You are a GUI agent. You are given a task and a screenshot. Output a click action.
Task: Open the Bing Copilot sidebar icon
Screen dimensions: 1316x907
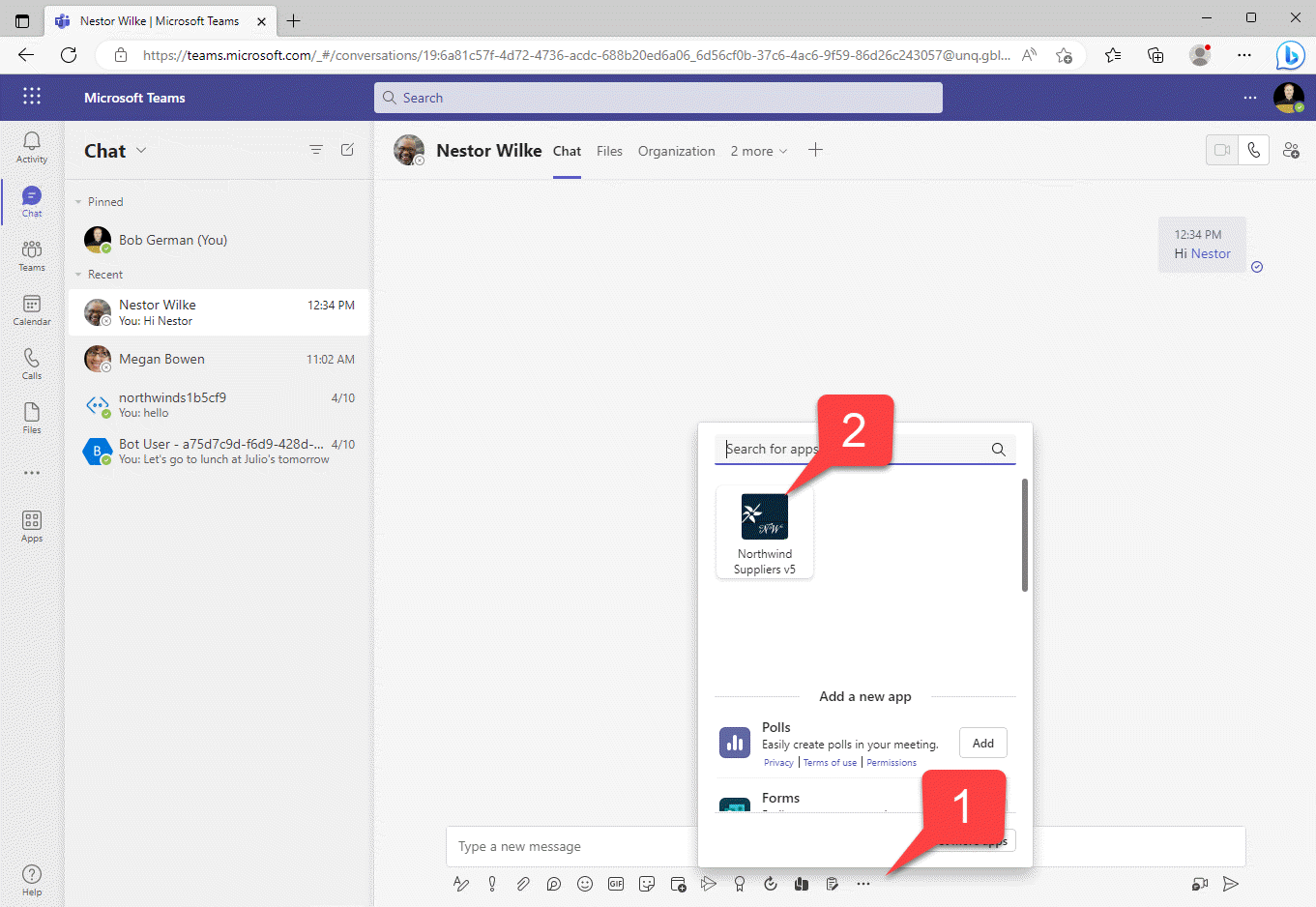(1290, 55)
